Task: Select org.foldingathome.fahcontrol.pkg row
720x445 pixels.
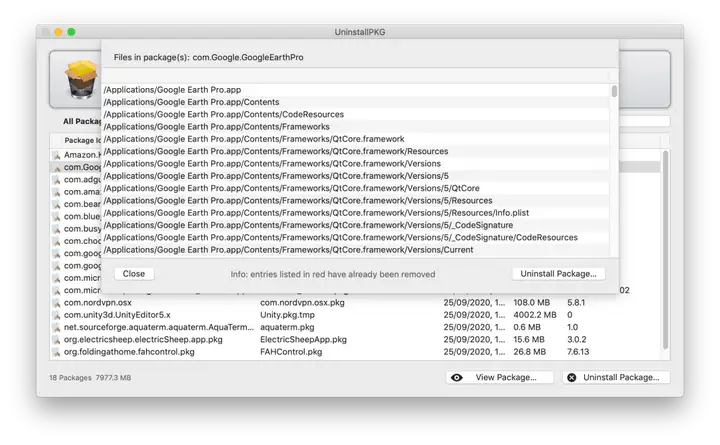Action: (355, 352)
